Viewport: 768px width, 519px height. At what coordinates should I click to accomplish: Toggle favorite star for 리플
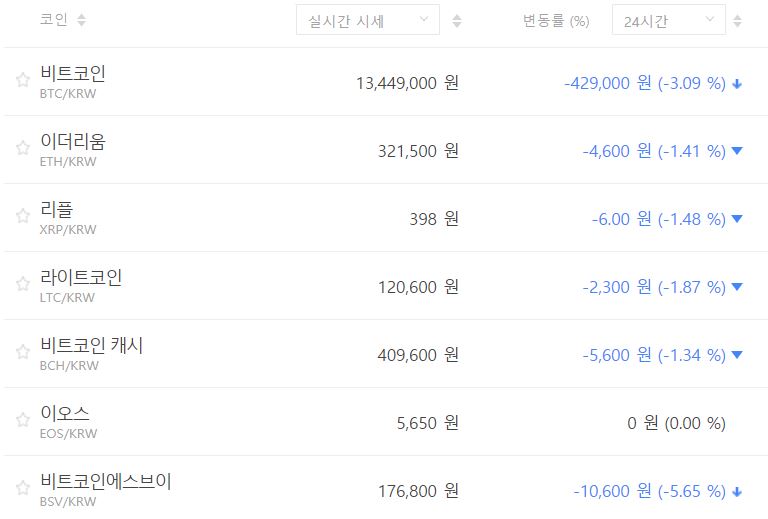pyautogui.click(x=23, y=217)
